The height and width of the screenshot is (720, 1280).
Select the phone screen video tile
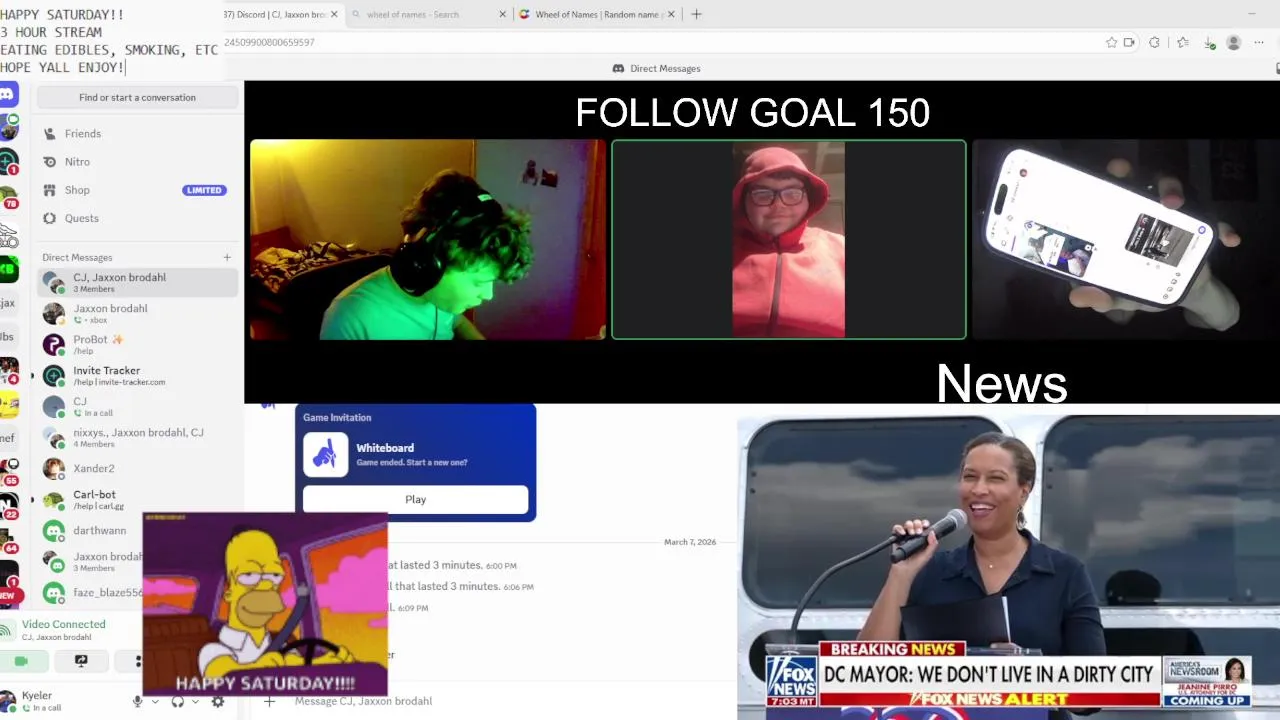coord(1126,240)
